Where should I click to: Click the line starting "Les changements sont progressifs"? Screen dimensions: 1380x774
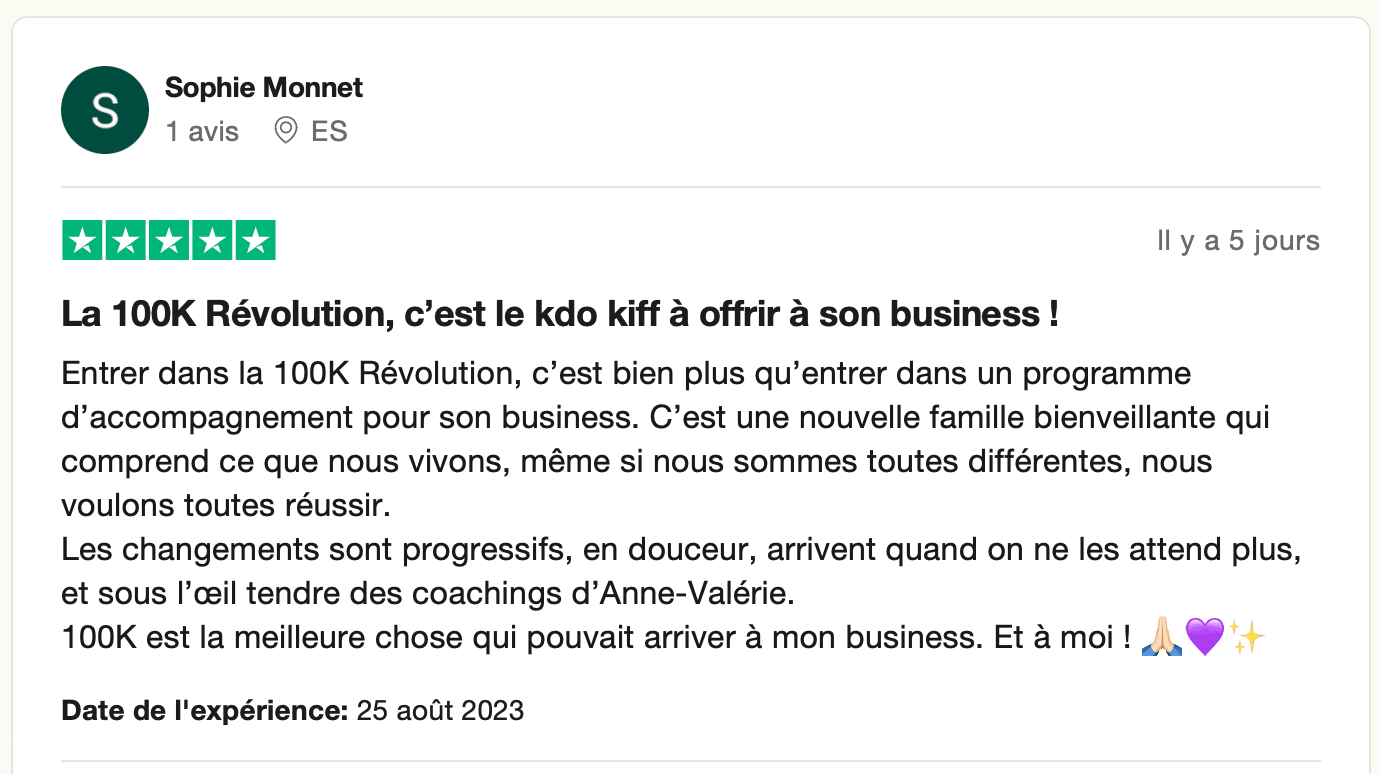681,550
